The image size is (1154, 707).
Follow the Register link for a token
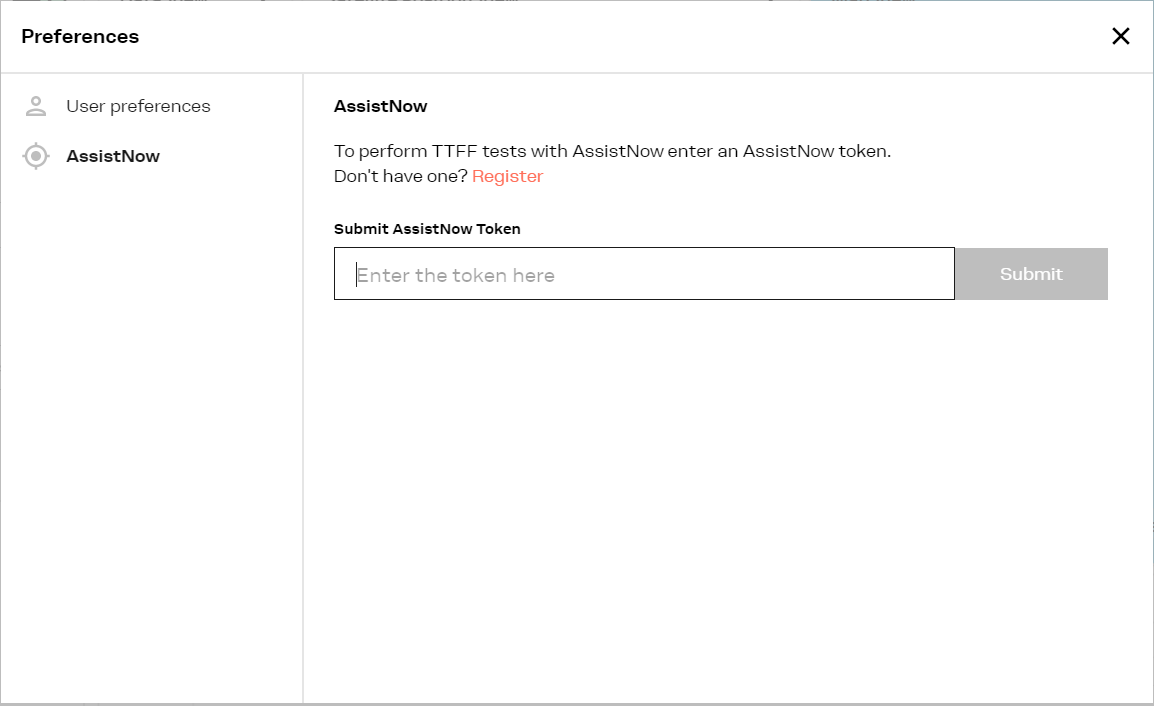(x=507, y=177)
